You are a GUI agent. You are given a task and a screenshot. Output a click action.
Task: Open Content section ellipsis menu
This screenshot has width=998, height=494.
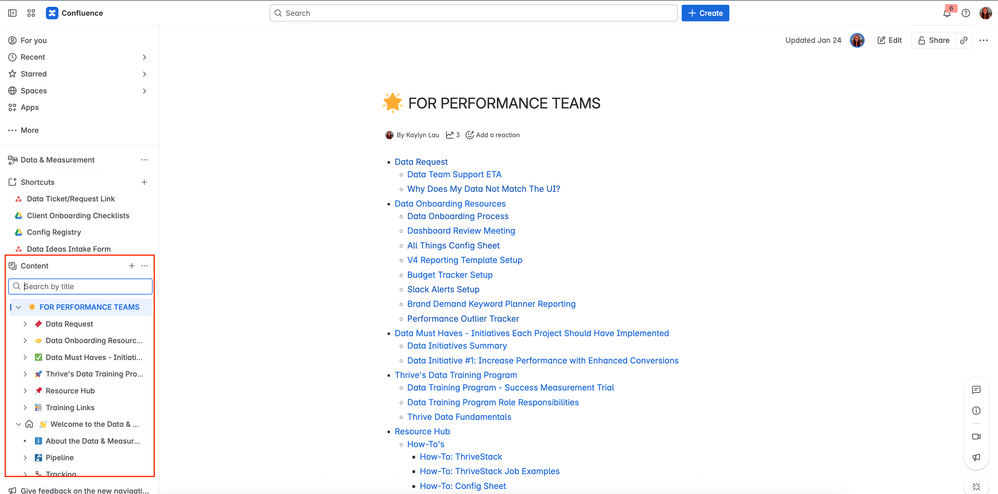[x=144, y=266]
